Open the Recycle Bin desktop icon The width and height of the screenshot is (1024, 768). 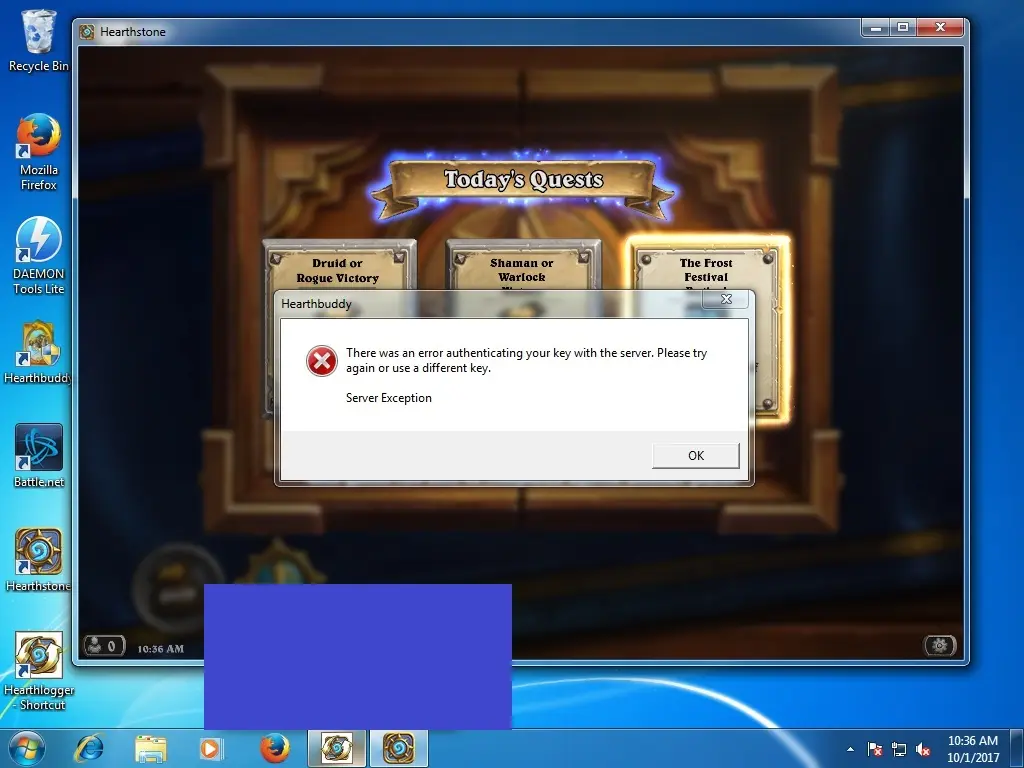39,40
